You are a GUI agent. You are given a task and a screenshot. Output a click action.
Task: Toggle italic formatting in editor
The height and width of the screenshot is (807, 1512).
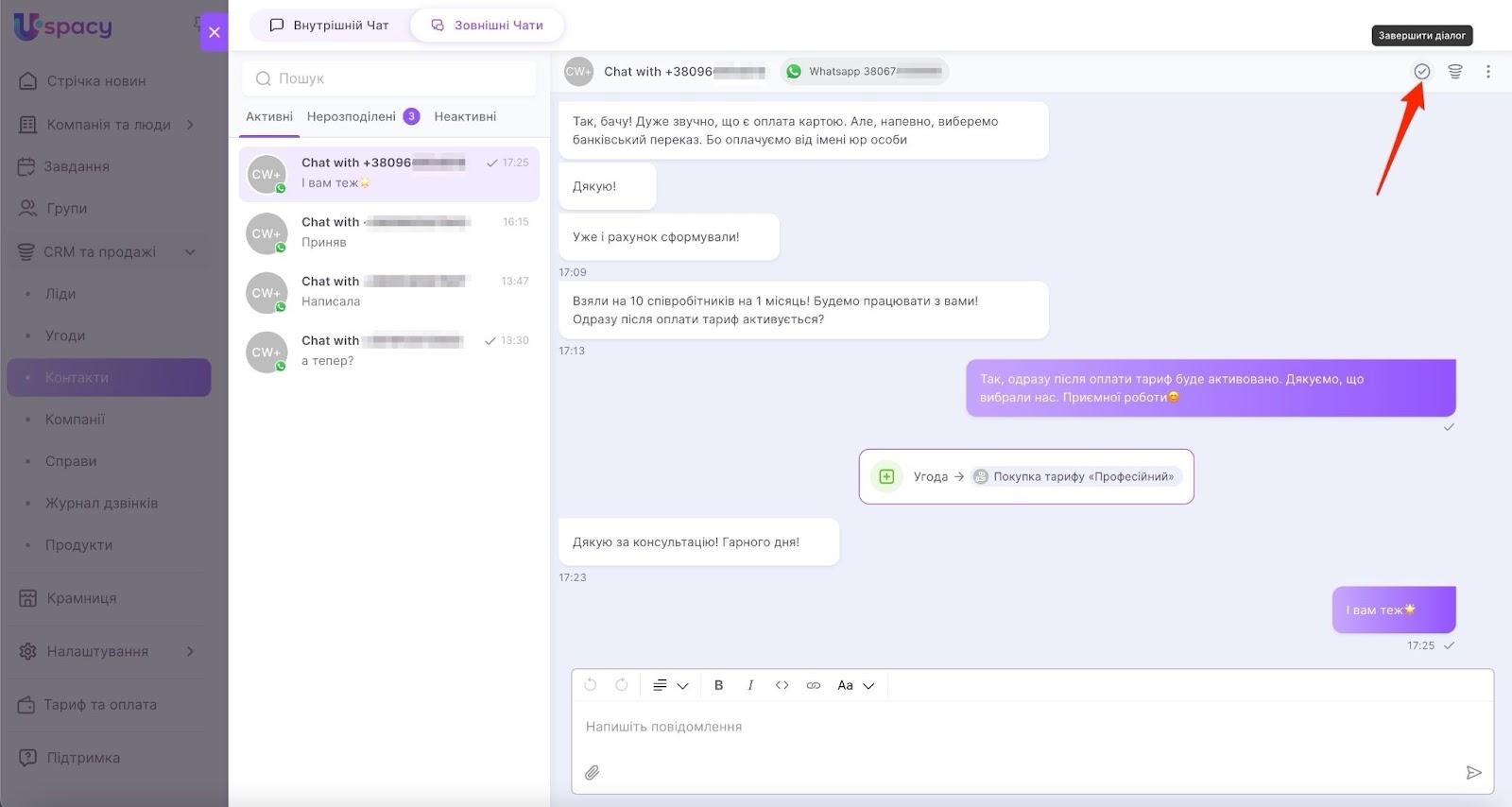tap(750, 685)
